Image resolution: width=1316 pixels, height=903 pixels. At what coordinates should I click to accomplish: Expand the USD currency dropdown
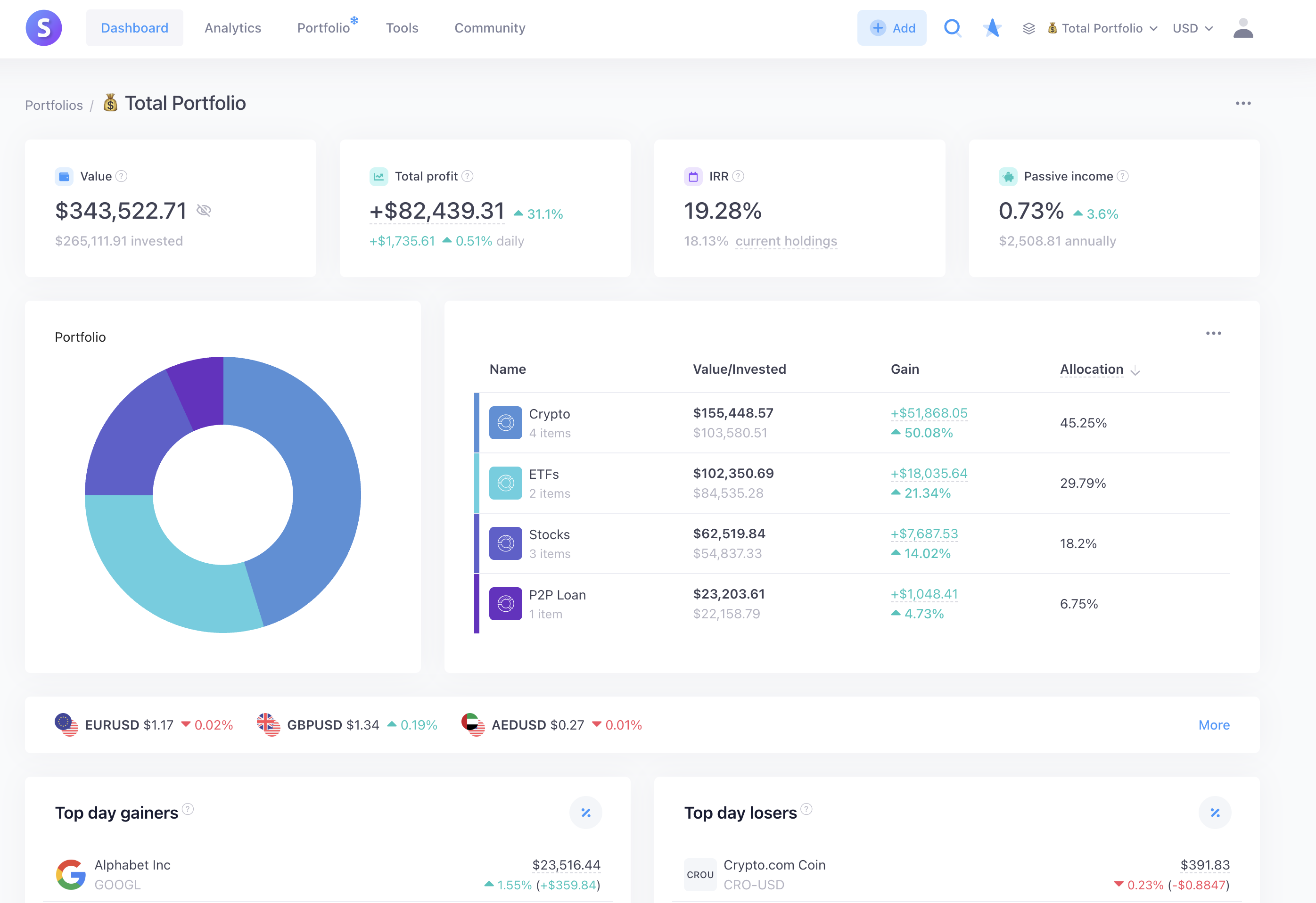click(1193, 28)
